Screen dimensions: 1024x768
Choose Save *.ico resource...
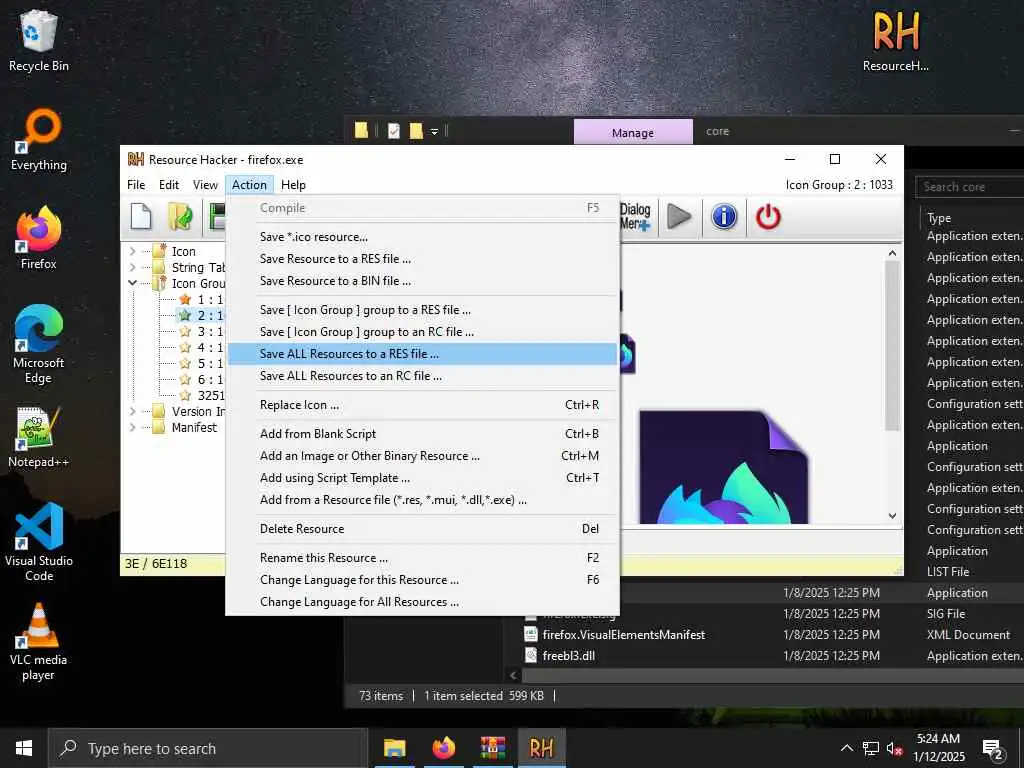423,237
